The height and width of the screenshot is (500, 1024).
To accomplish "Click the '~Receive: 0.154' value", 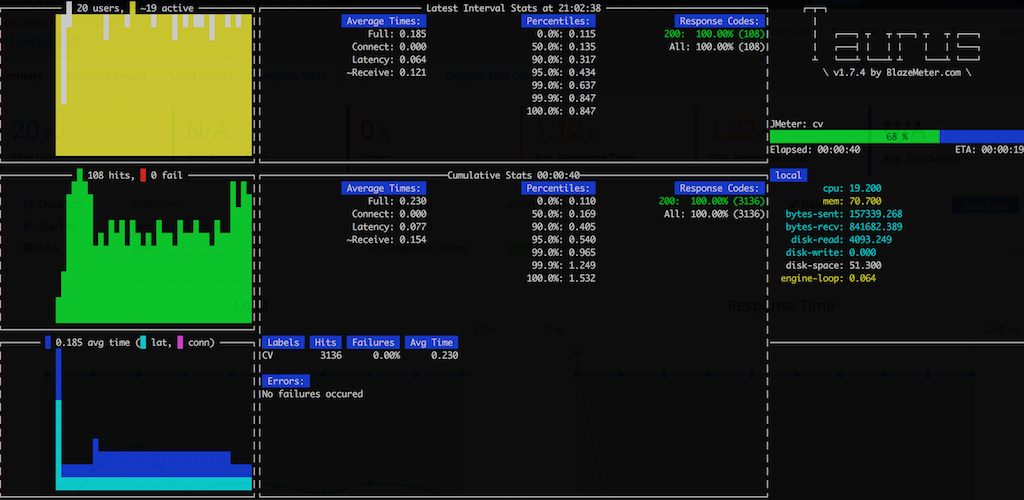I will (387, 240).
